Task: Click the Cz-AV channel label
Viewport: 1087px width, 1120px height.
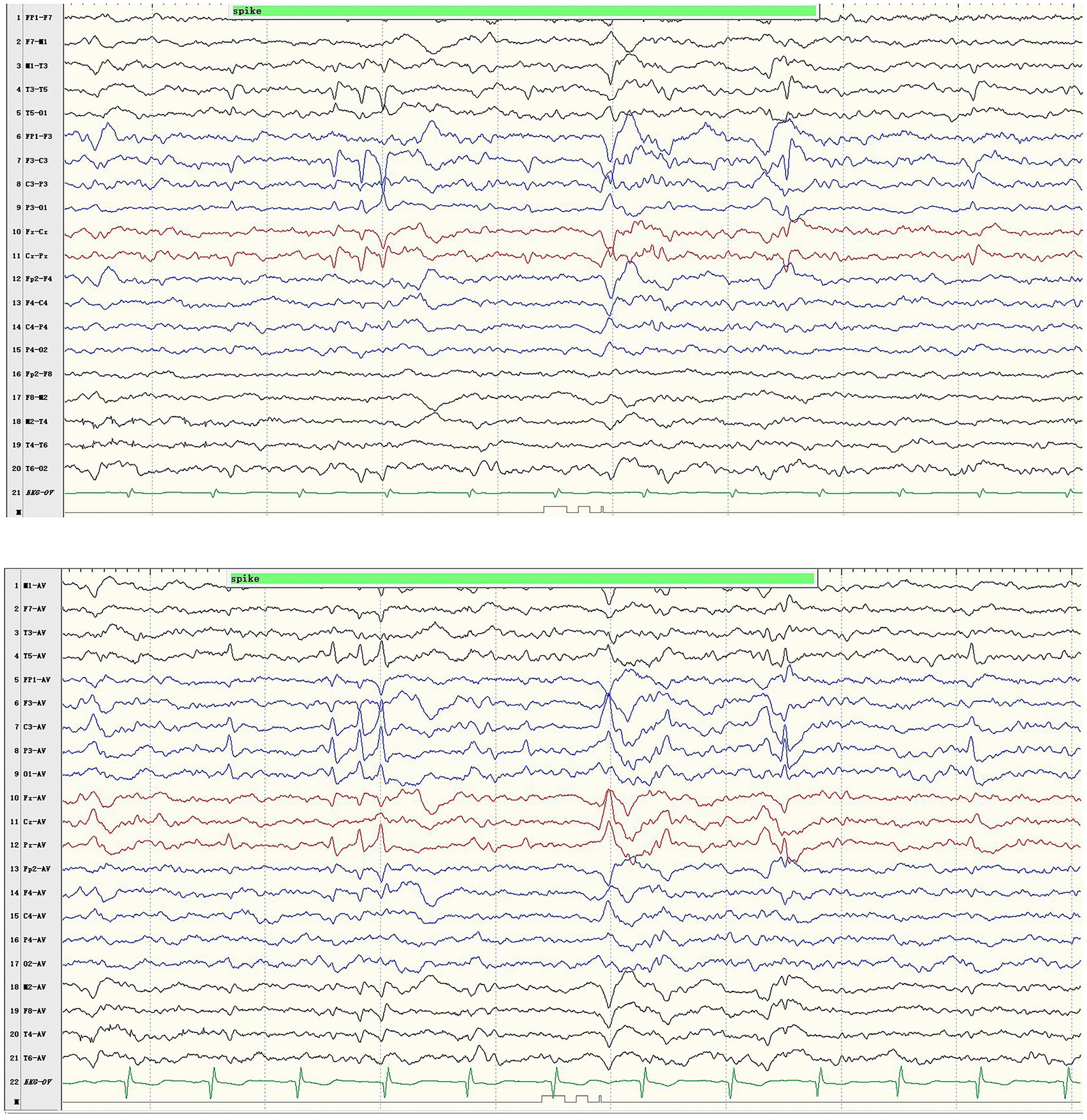Action: coord(34,822)
